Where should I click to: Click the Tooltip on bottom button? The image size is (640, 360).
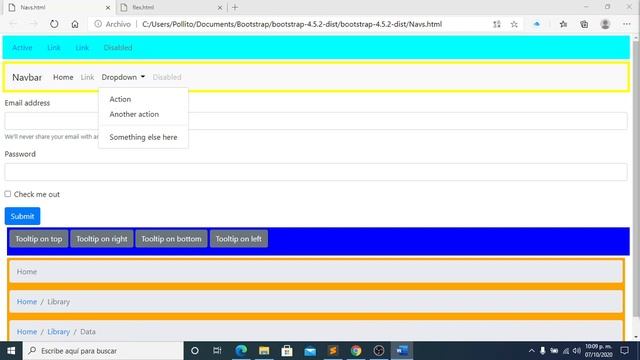click(x=171, y=239)
